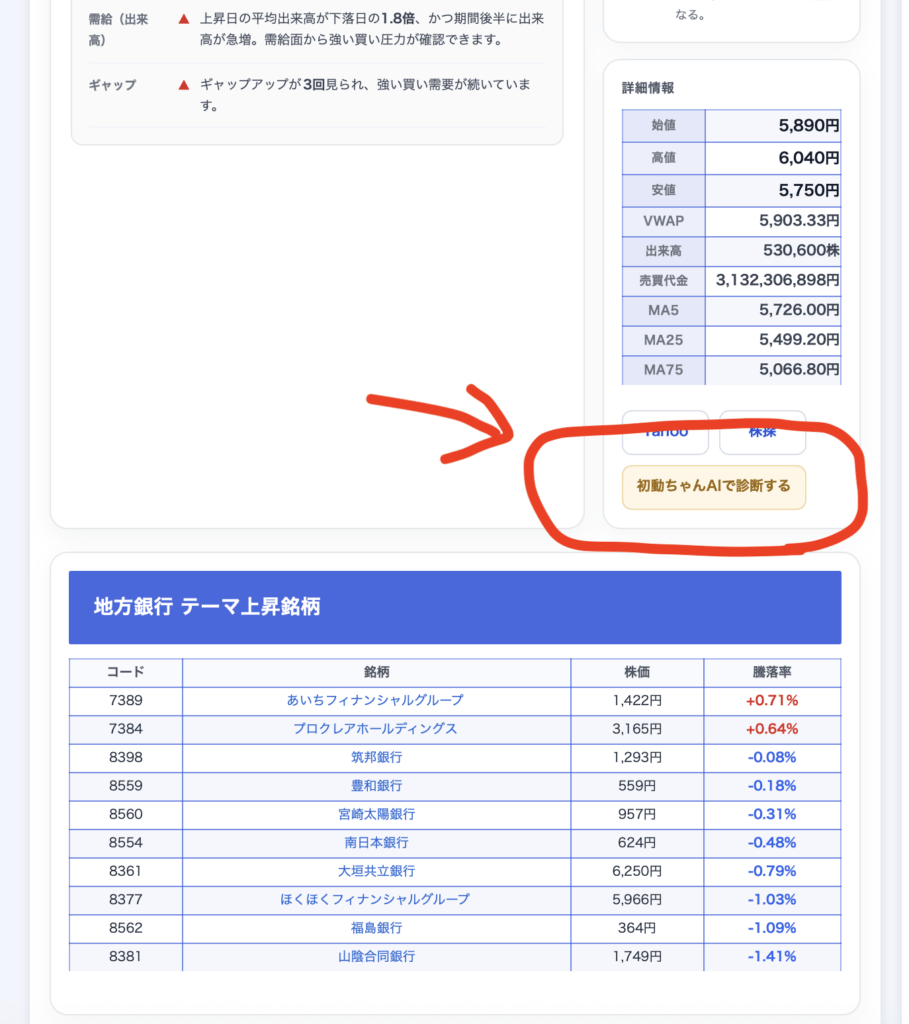This screenshot has width=909, height=1024.
Task: Select the 福島銀行 link
Action: [x=376, y=928]
